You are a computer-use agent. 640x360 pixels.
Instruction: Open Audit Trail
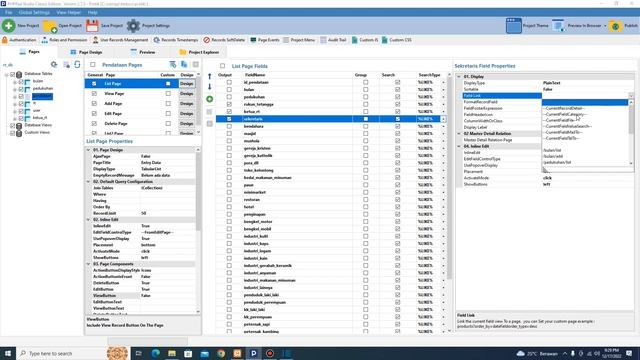(333, 40)
